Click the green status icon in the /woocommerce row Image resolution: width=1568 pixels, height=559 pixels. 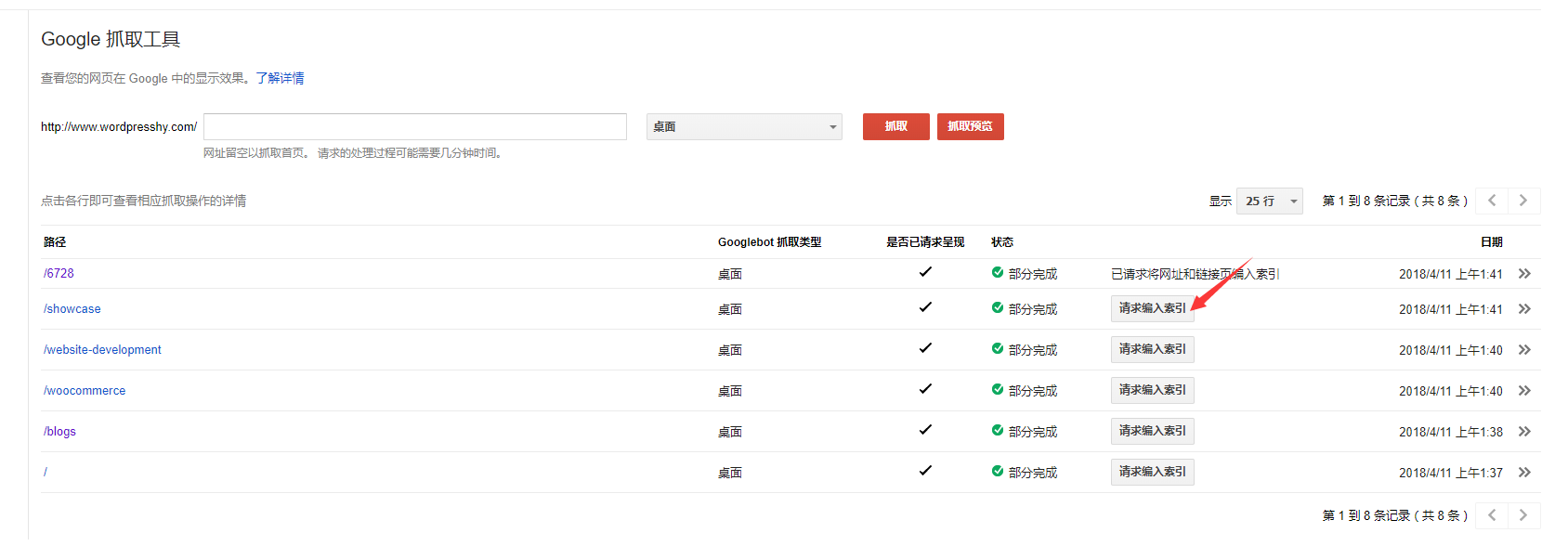998,390
